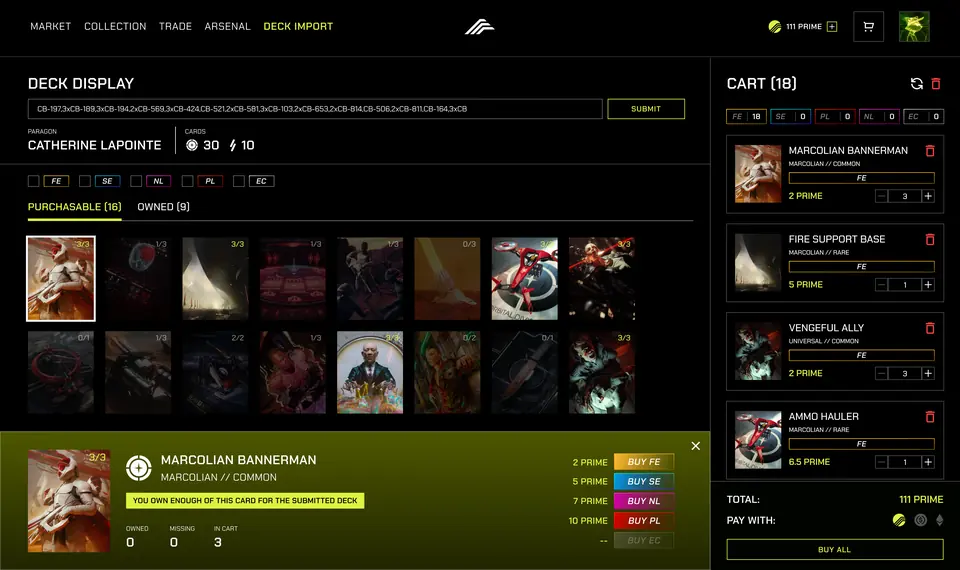The width and height of the screenshot is (960, 570).
Task: Click the '111 PRIME' balance in header
Action: (803, 26)
